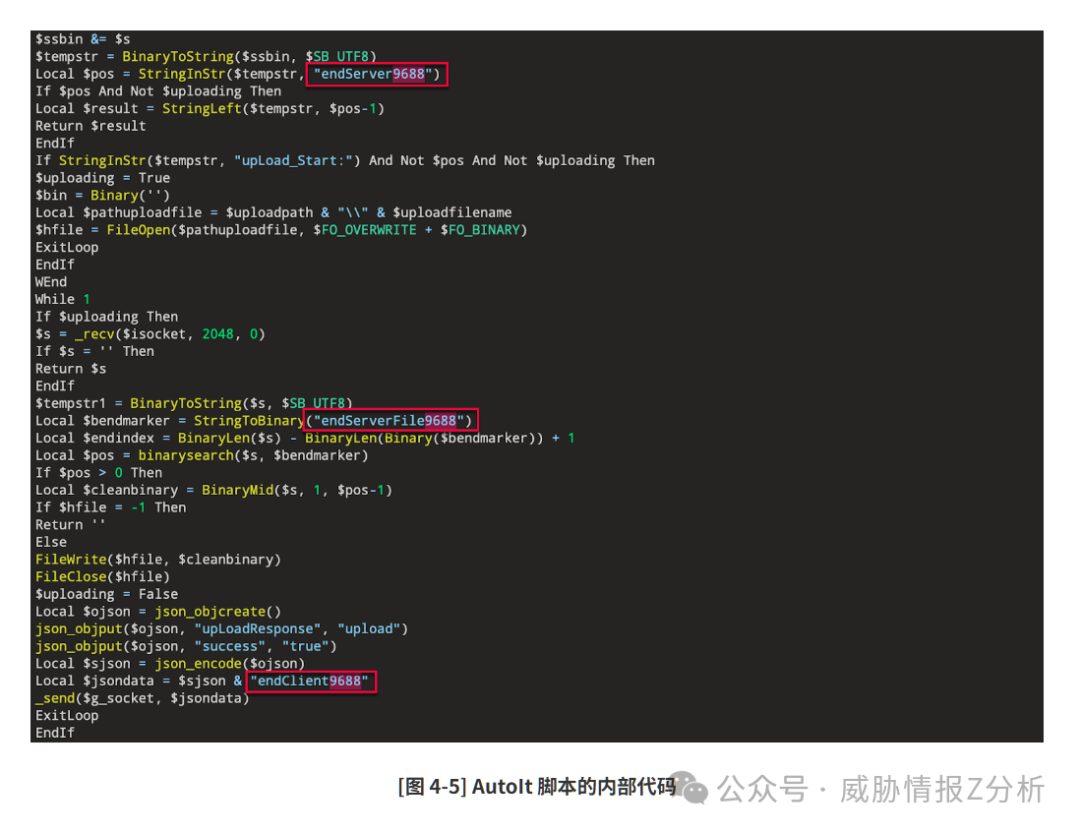Click the "$tempstr = BinaryToString($ssbin, $SB_UTF8)" line

pos(206,56)
